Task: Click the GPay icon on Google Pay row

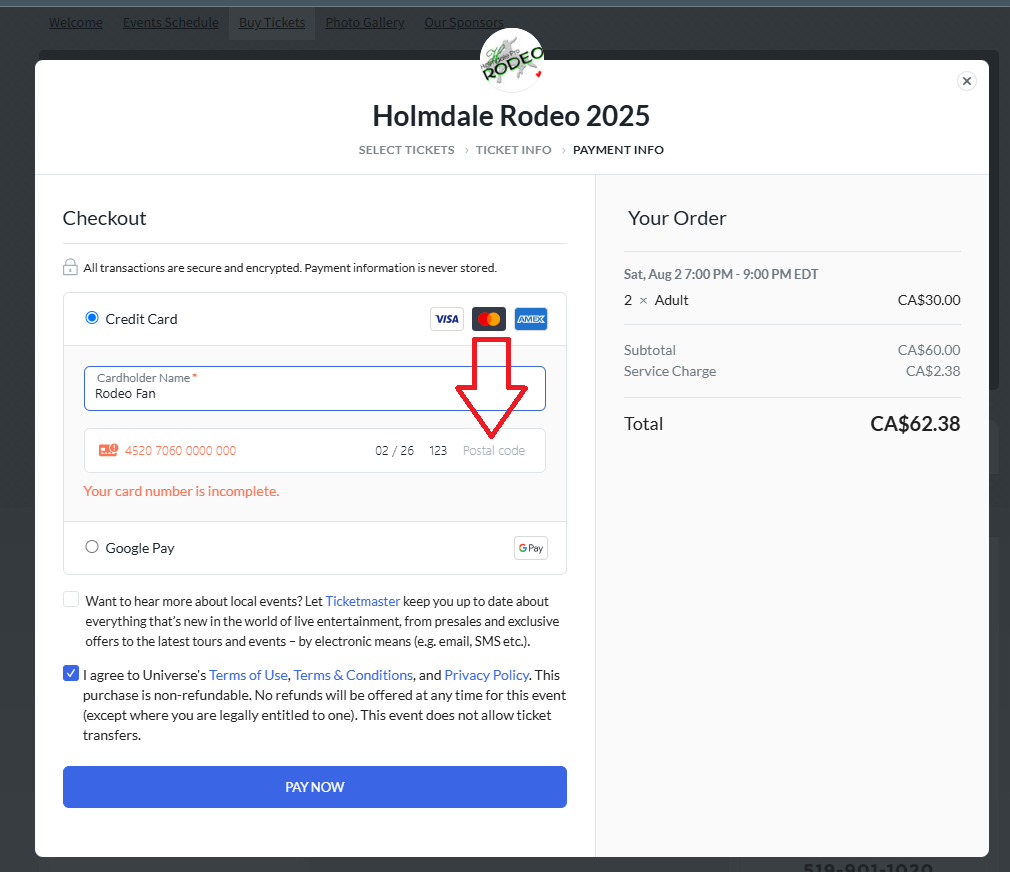Action: (531, 547)
